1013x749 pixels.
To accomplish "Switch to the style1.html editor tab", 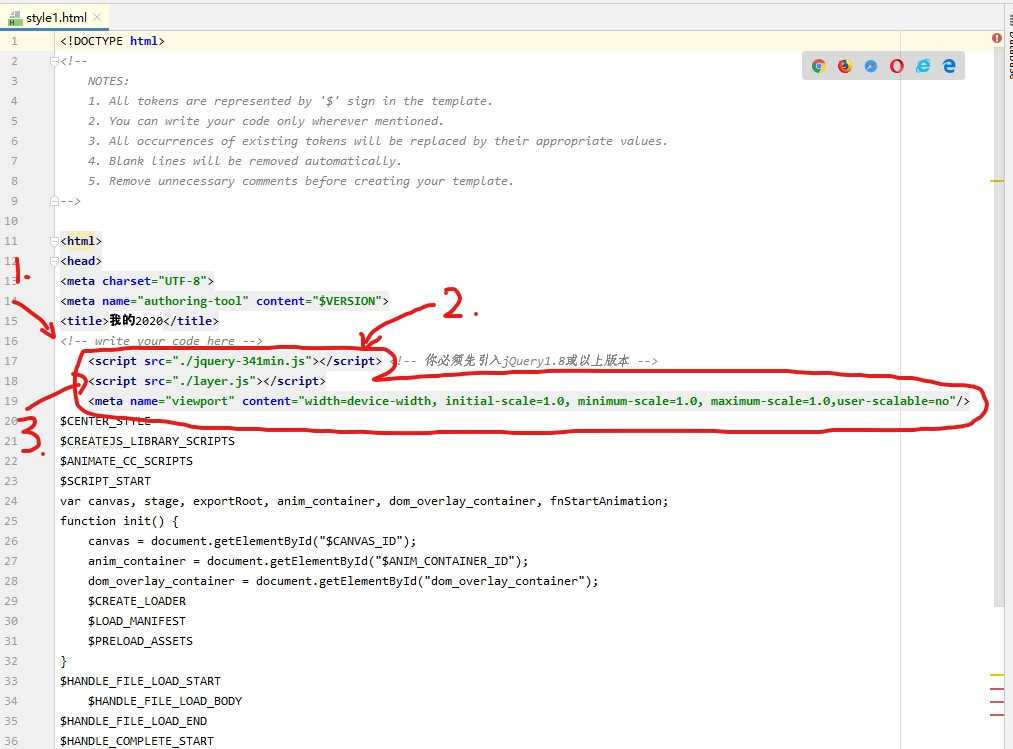I will [55, 18].
